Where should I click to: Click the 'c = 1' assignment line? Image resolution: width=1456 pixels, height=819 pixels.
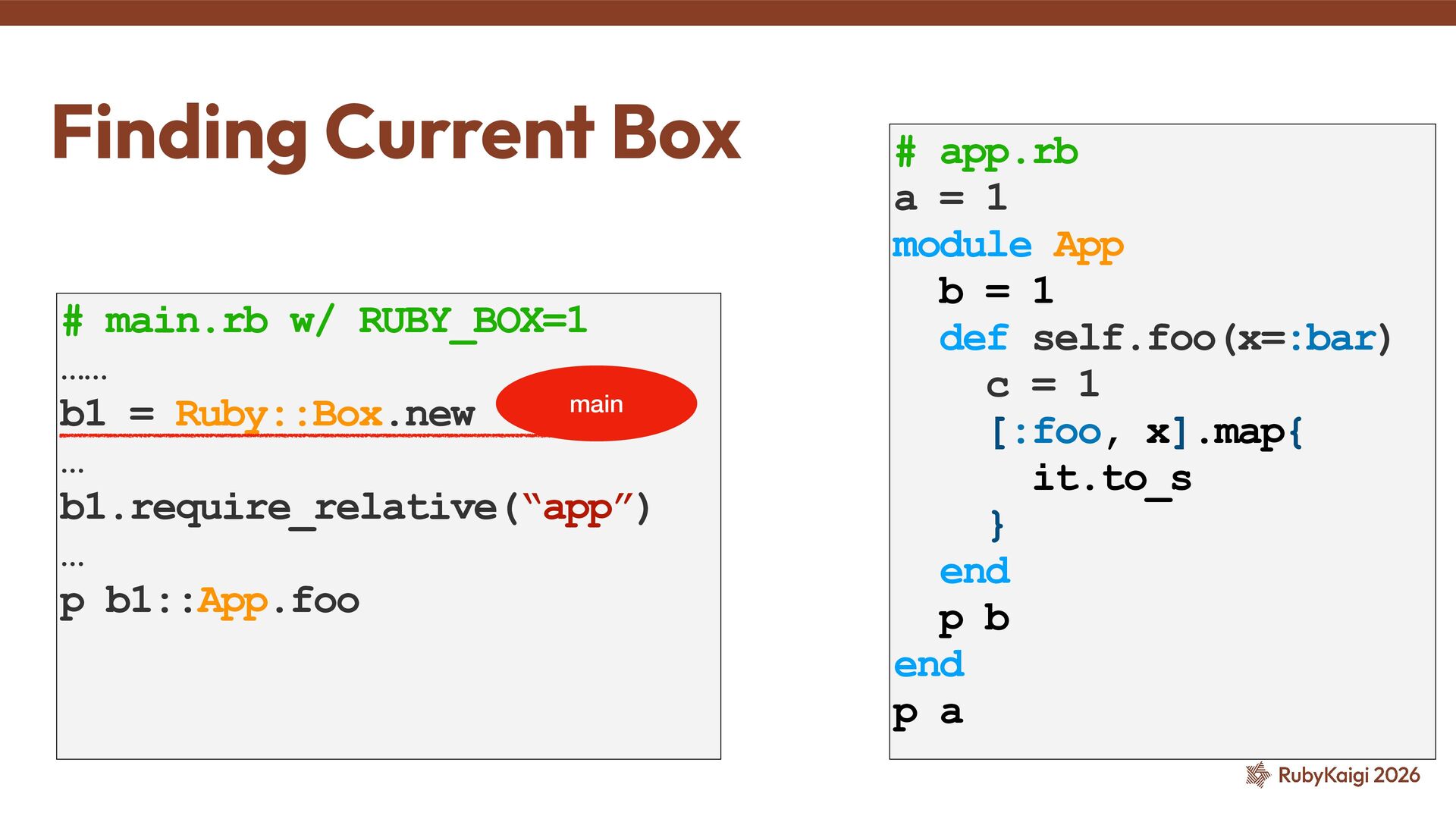(x=1042, y=384)
